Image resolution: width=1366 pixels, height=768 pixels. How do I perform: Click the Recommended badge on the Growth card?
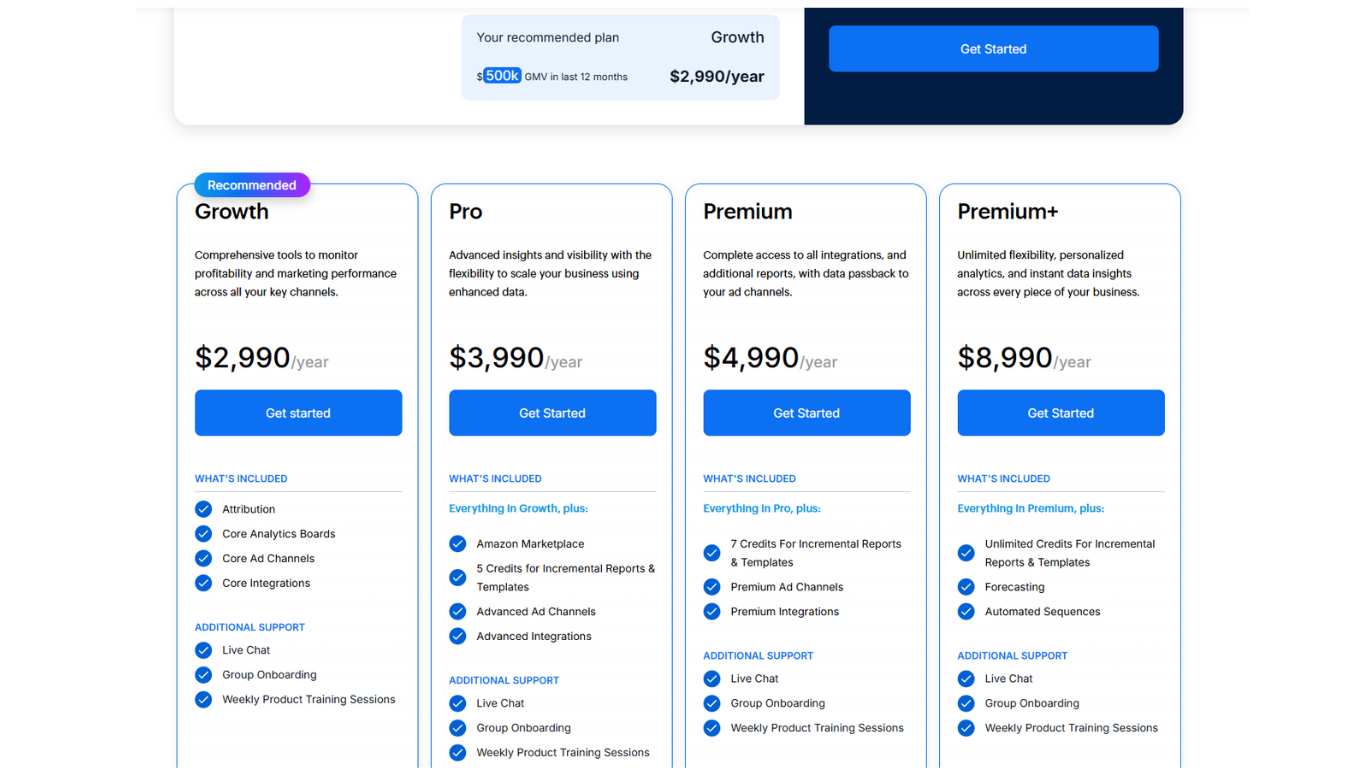pos(251,184)
